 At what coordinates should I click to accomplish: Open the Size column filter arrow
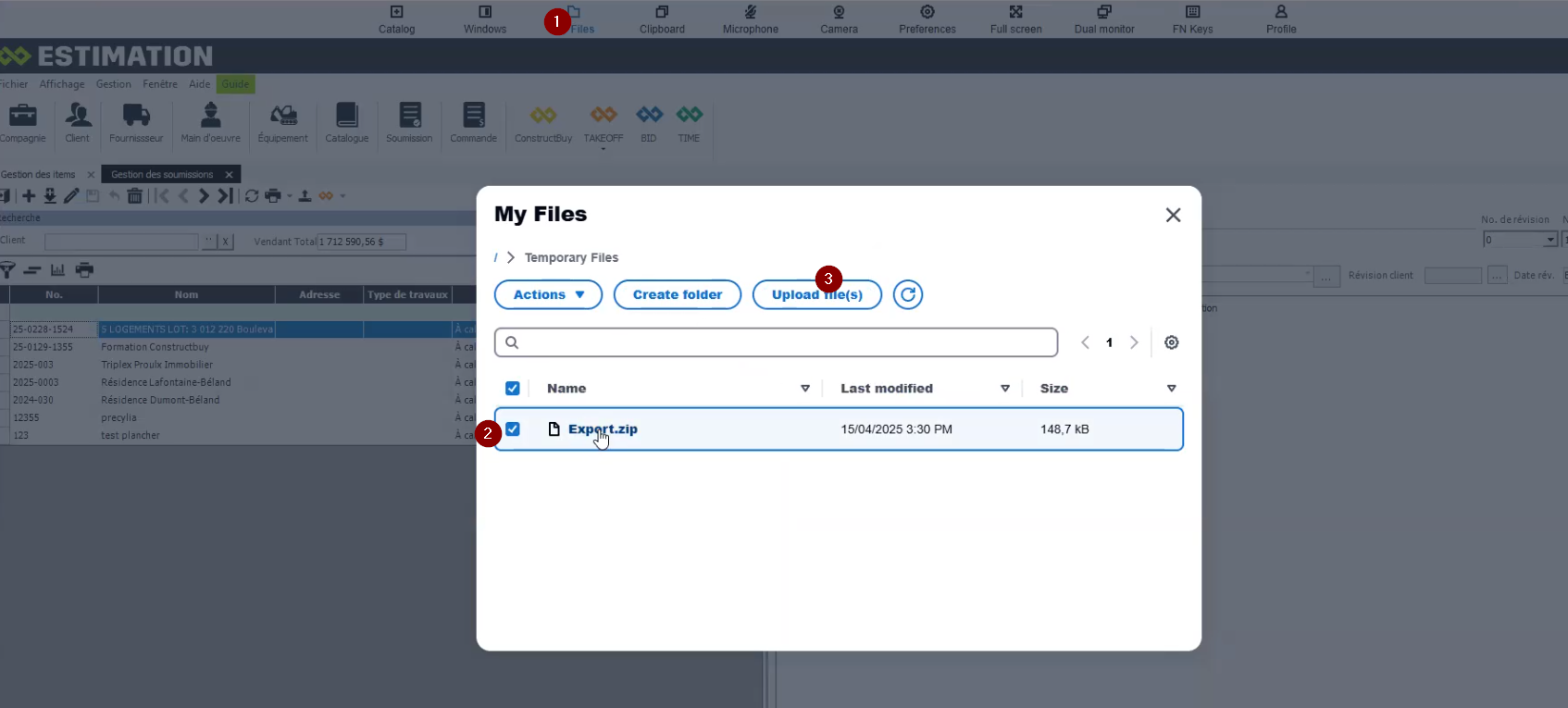pyautogui.click(x=1171, y=389)
